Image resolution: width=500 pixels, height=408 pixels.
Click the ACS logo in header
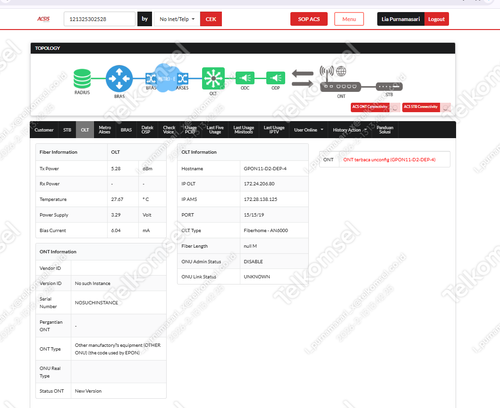(43, 19)
